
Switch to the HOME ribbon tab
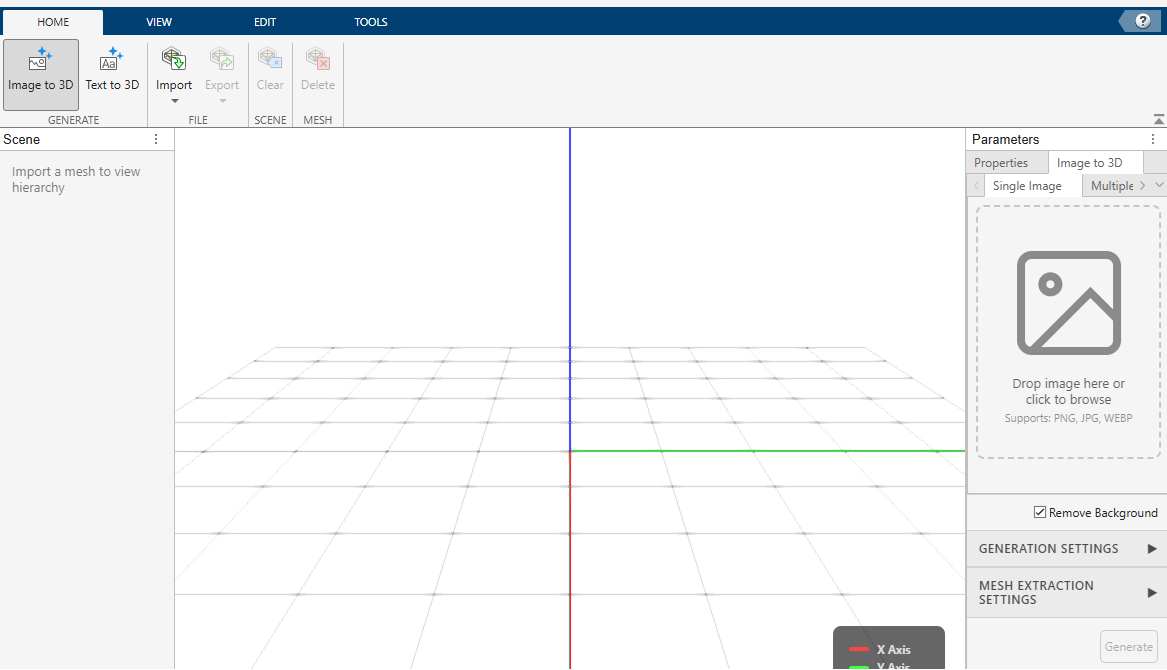coord(53,22)
